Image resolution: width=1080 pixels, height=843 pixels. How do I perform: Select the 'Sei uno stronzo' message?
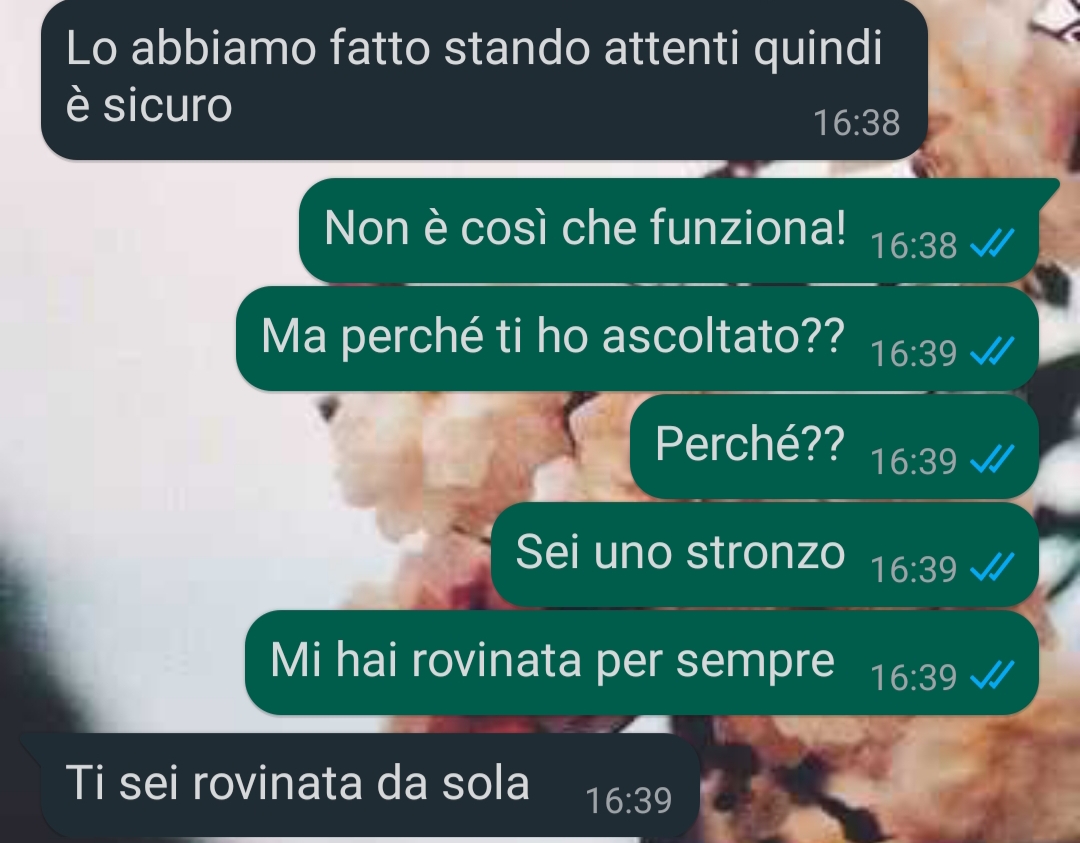tap(765, 554)
